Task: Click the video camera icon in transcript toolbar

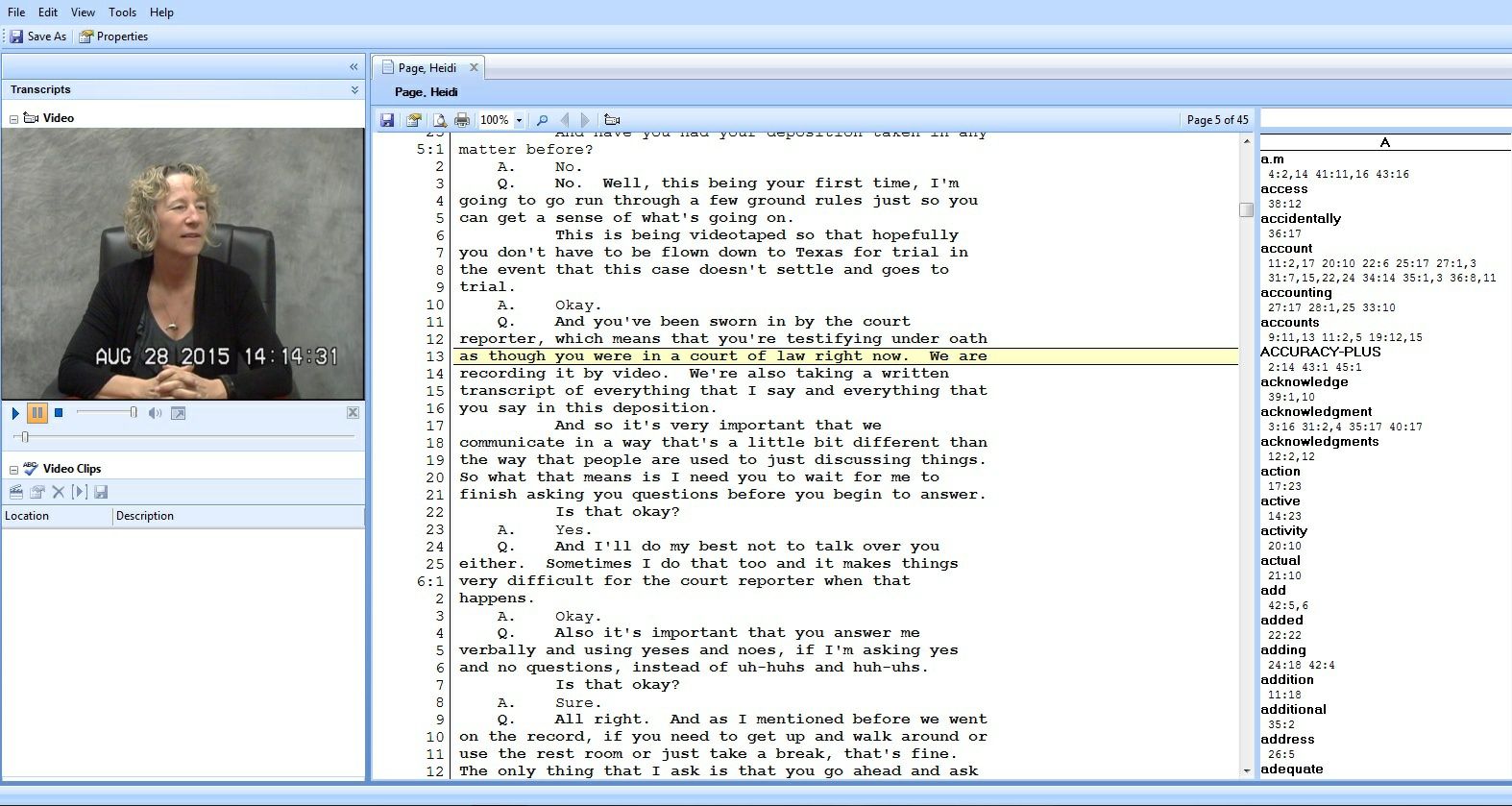Action: (612, 120)
